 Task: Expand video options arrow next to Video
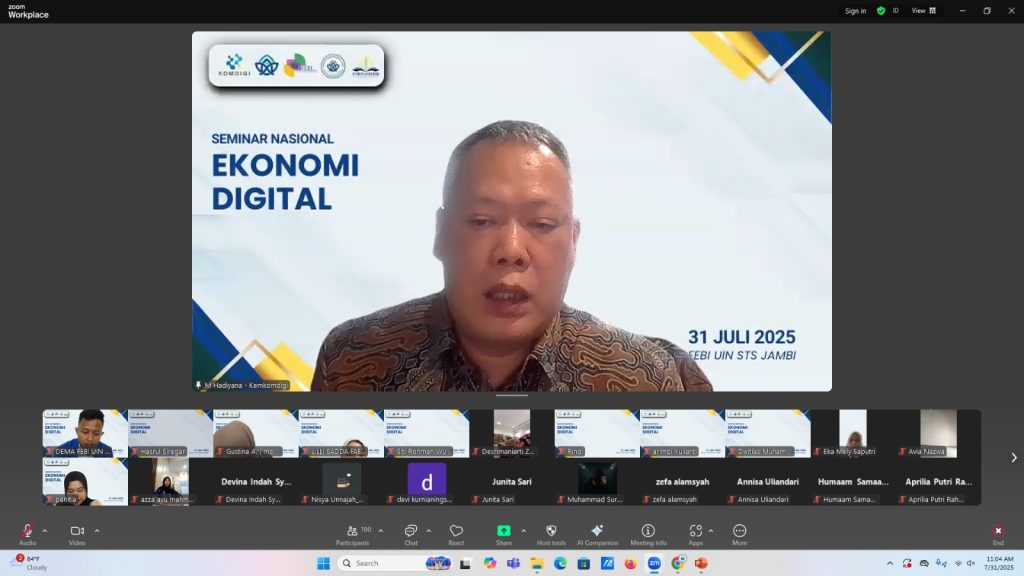coord(96,531)
